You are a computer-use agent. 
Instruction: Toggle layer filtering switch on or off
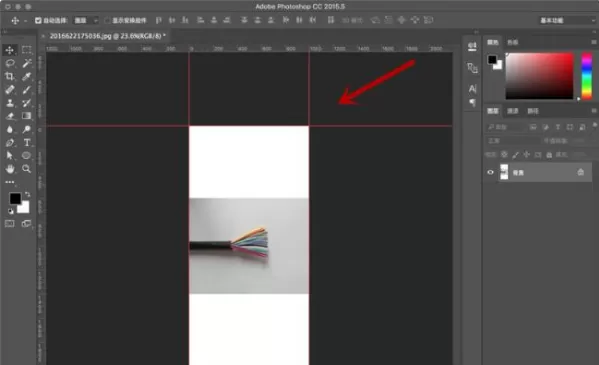[594, 126]
